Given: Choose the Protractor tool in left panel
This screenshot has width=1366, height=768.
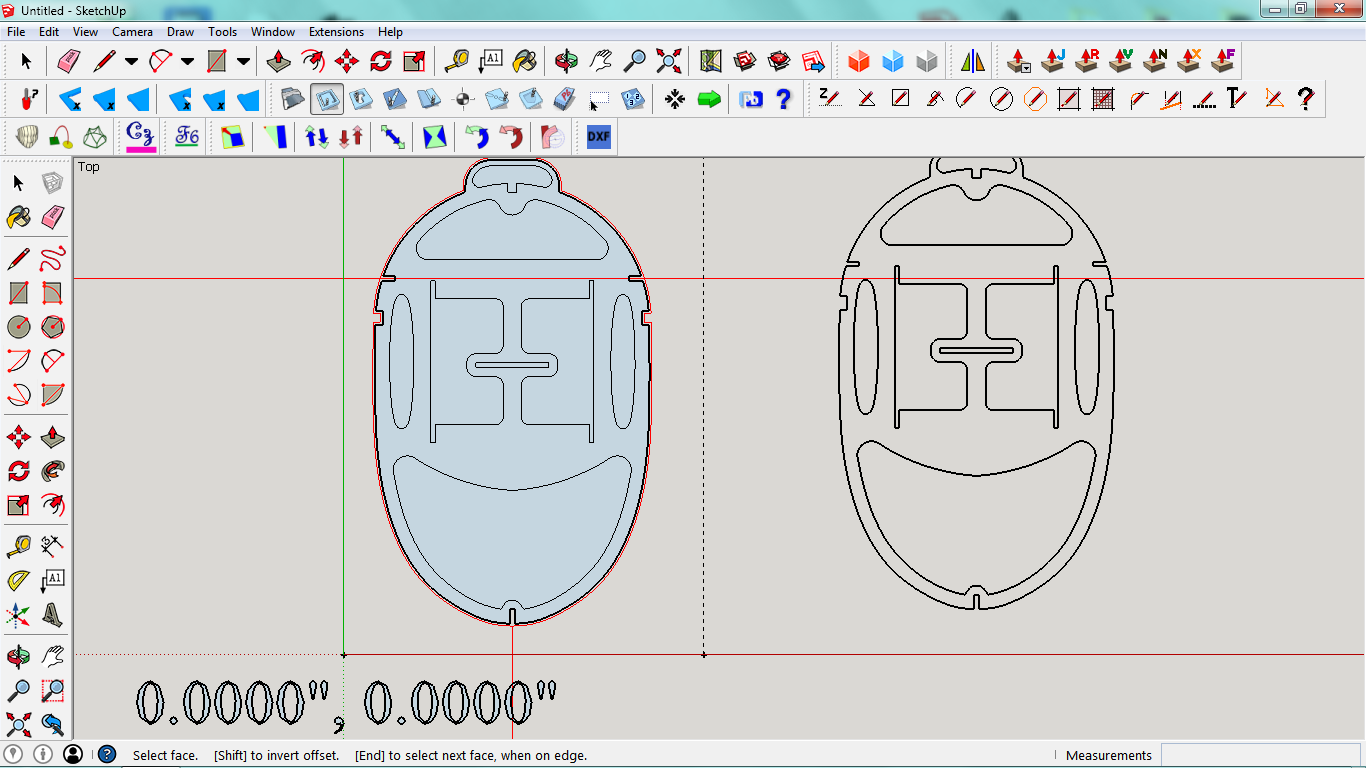Looking at the screenshot, I should (x=18, y=580).
